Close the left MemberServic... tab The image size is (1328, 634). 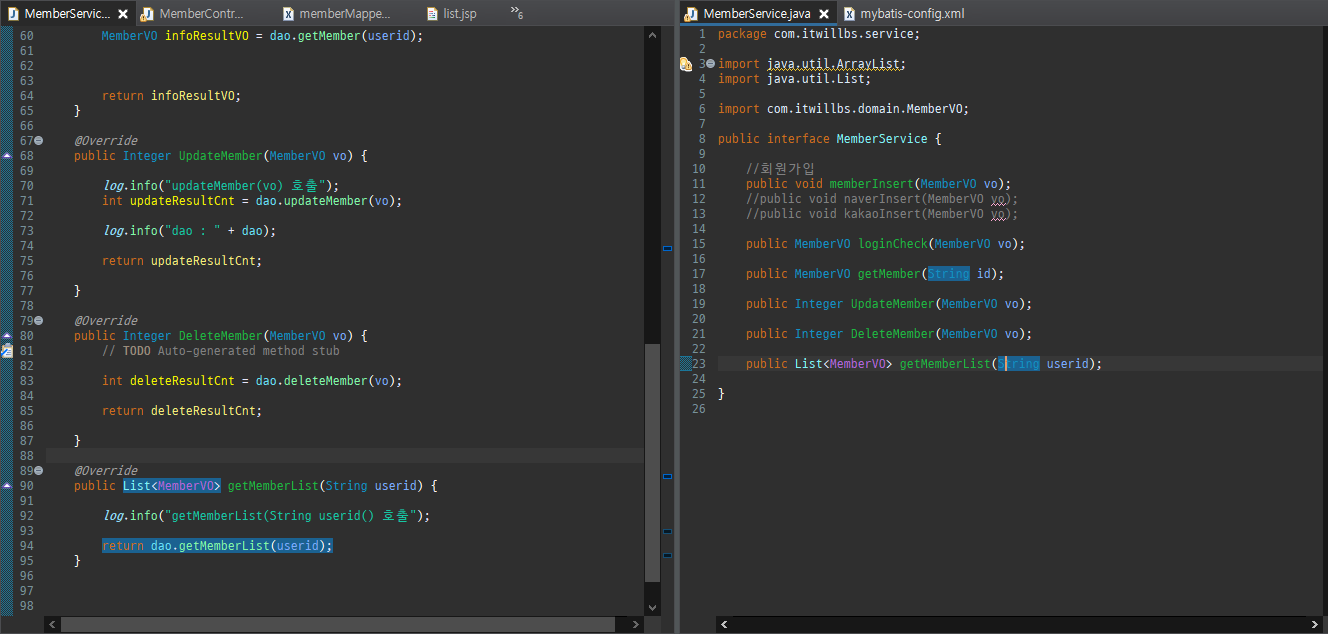point(123,14)
